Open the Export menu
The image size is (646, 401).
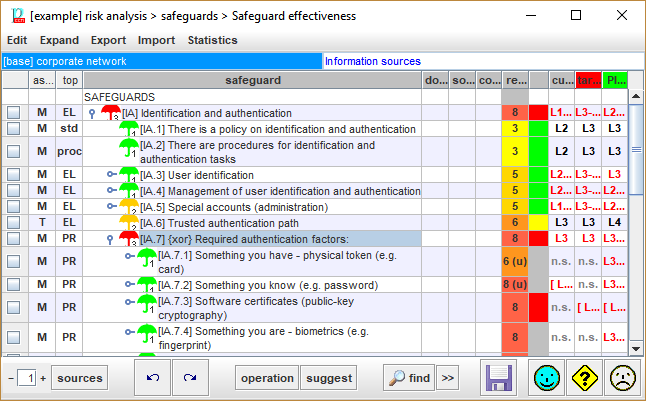tap(108, 40)
